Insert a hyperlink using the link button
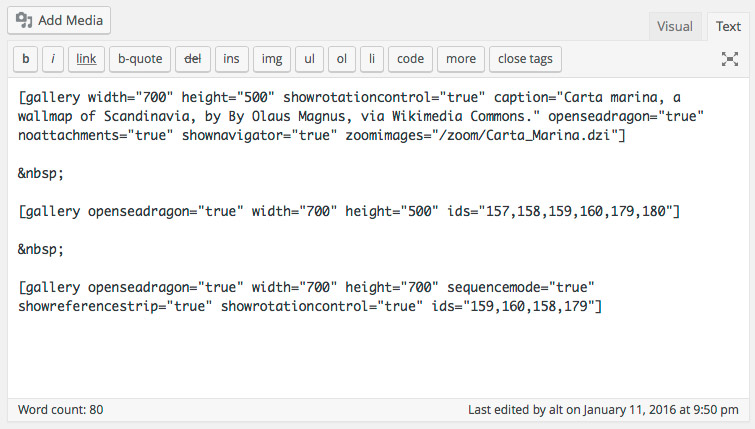This screenshot has width=755, height=429. coord(86,59)
